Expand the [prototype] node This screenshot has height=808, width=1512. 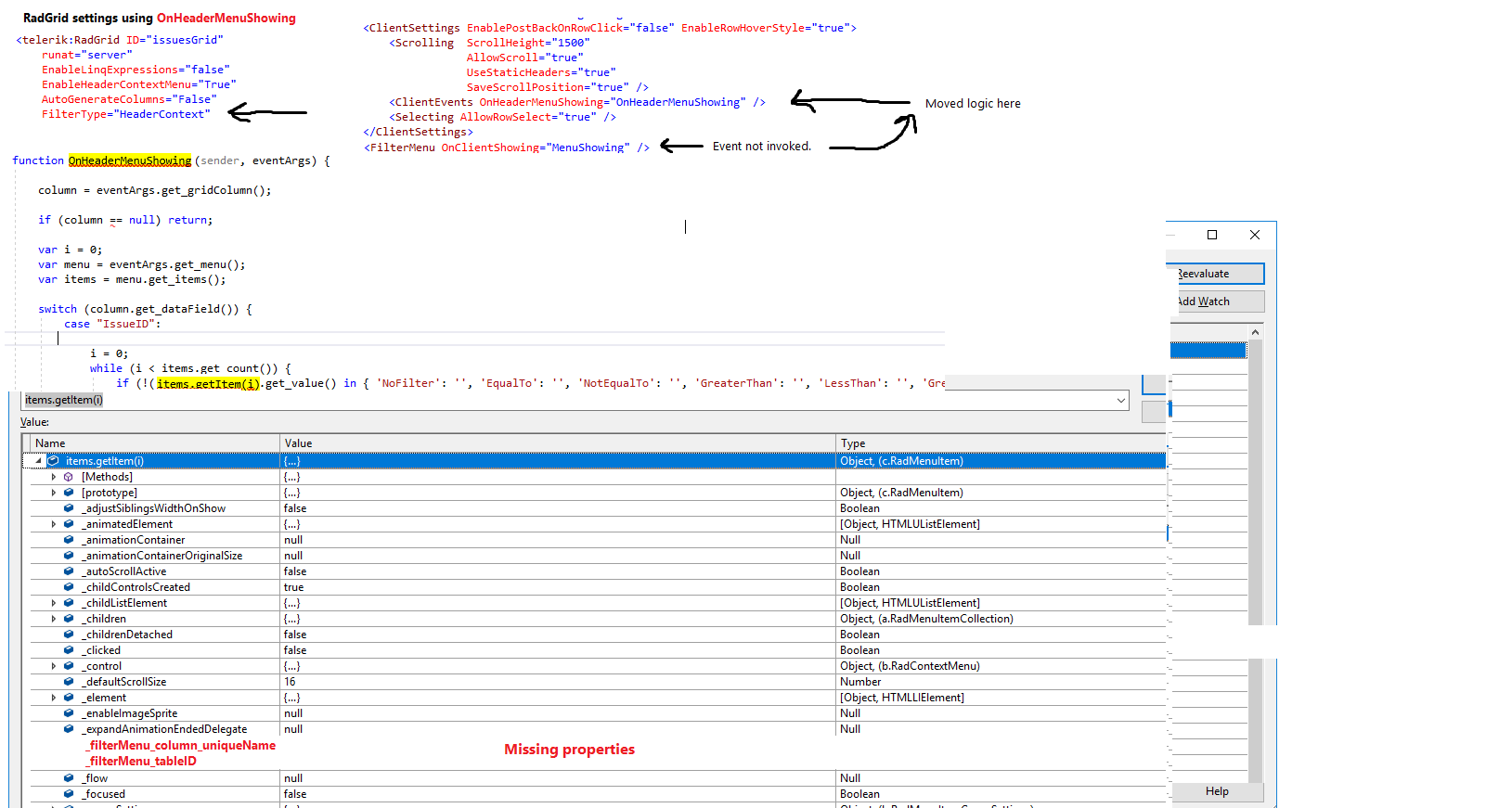[54, 493]
